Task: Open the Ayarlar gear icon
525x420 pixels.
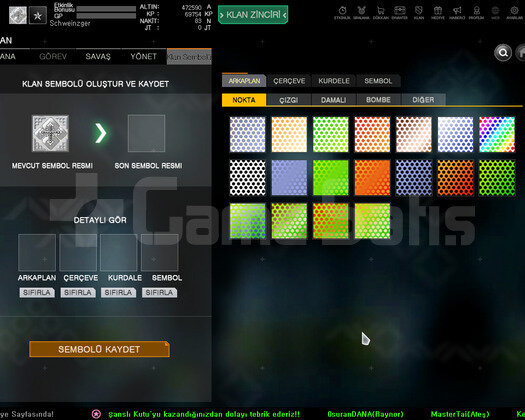Action: tap(515, 12)
